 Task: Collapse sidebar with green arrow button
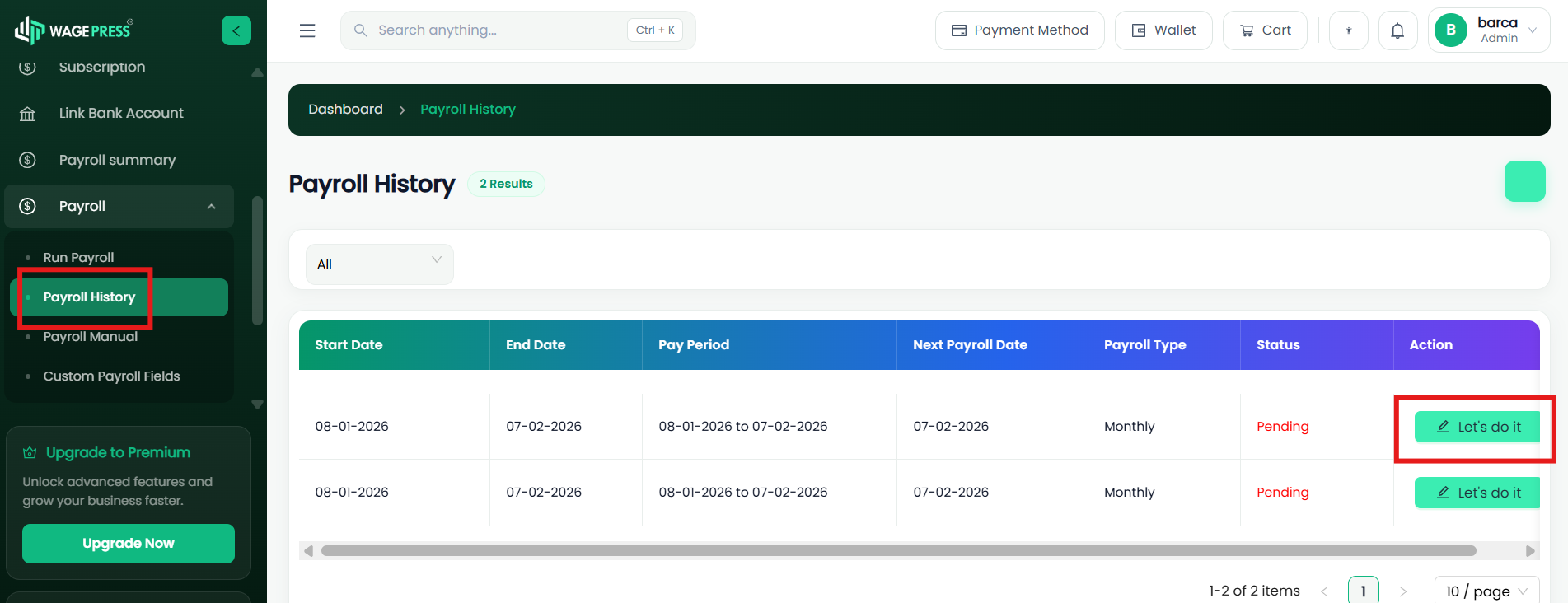236,30
